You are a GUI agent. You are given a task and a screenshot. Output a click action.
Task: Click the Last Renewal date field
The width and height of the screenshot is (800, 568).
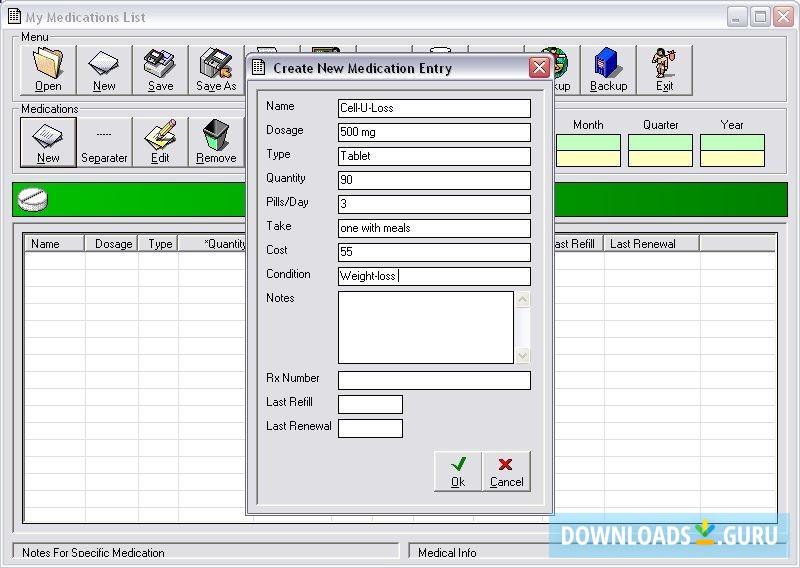(x=370, y=428)
